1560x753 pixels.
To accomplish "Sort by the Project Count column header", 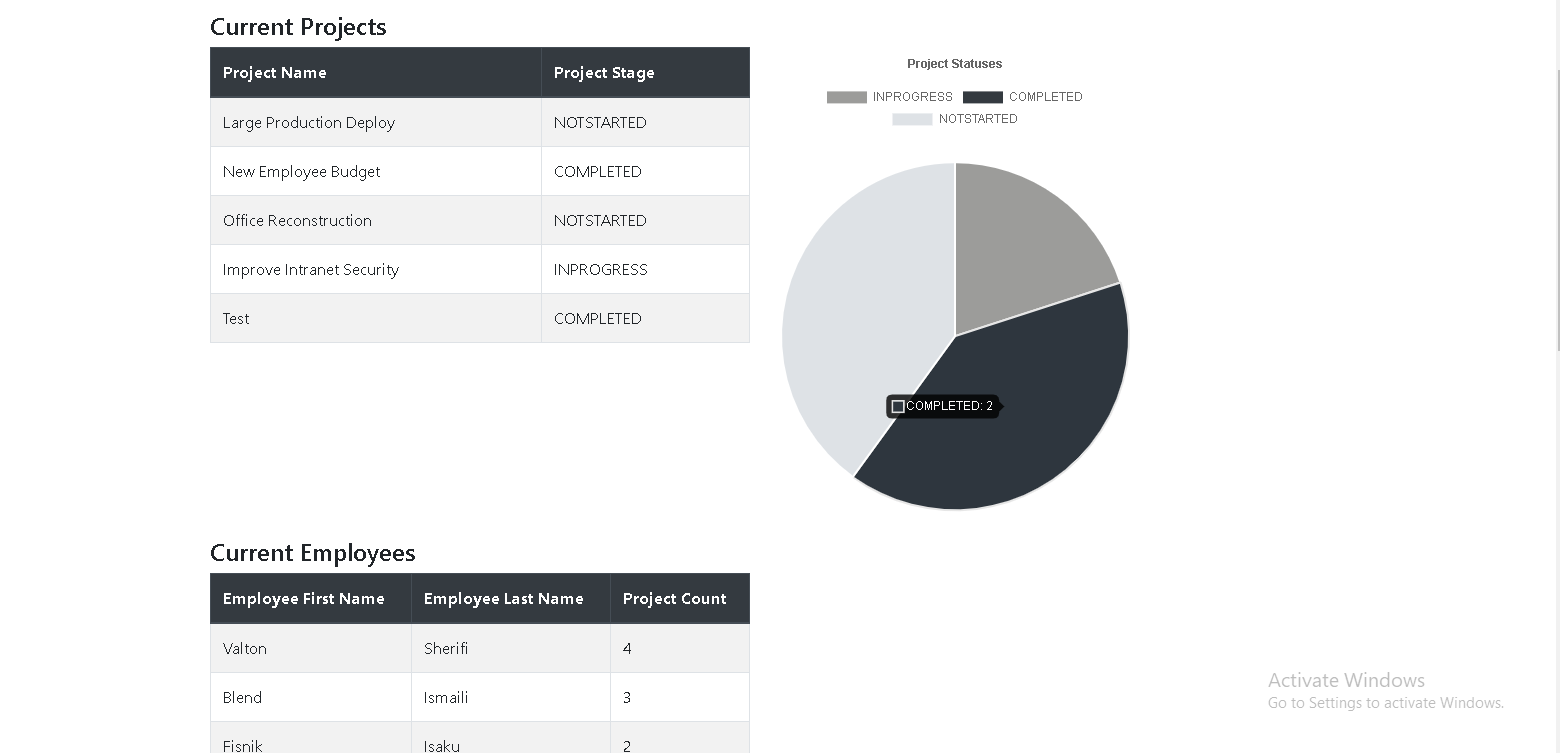I will [674, 598].
